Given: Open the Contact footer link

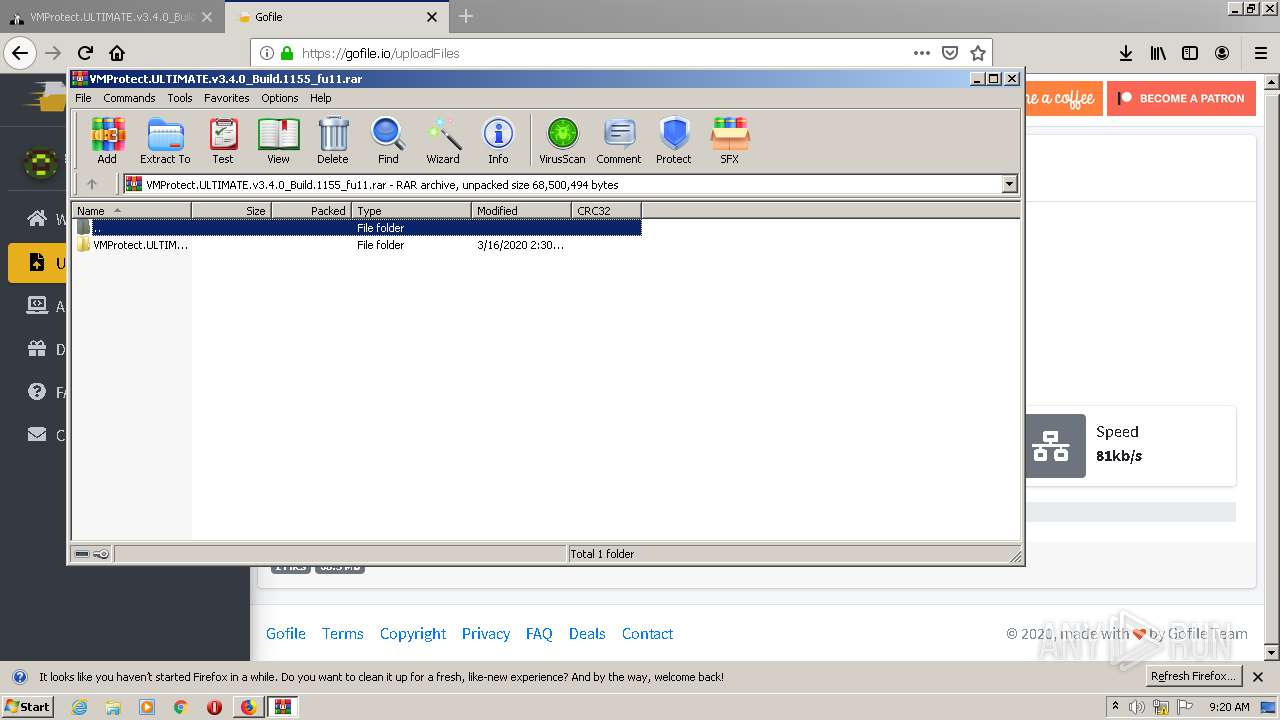Looking at the screenshot, I should pos(647,634).
